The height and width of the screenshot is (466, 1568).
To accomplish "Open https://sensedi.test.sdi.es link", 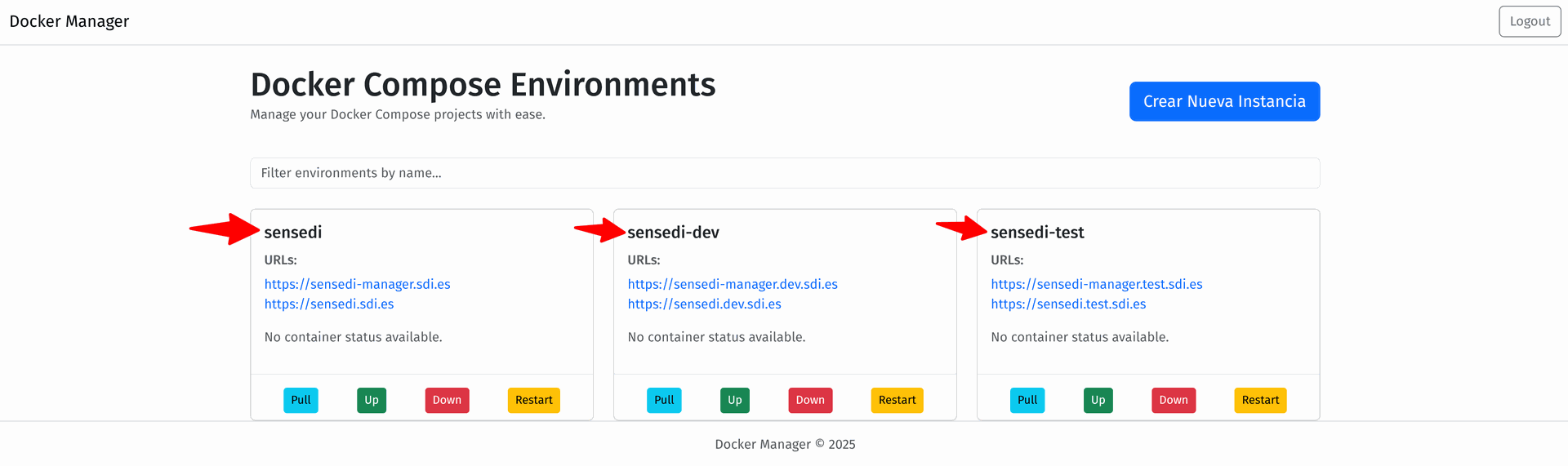I will (1068, 304).
